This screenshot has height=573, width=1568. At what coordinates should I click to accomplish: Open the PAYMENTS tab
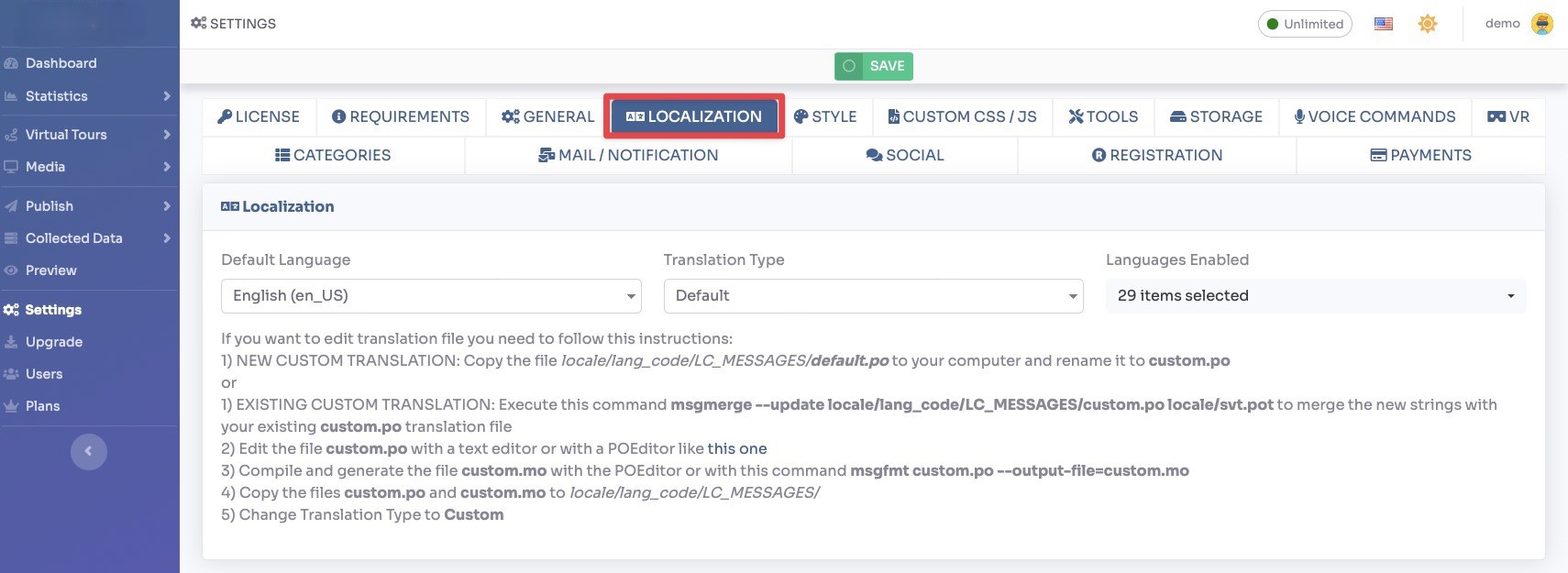[x=1421, y=155]
